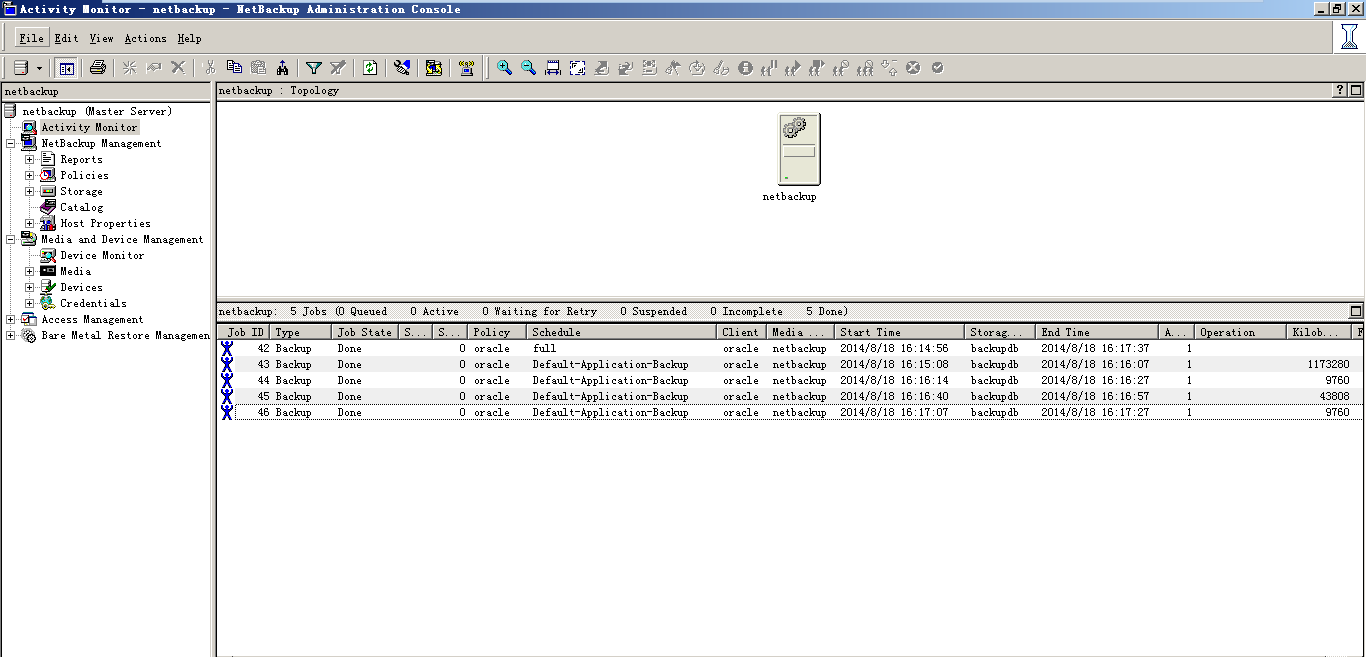The height and width of the screenshot is (657, 1366).
Task: Click the dashed-frame topology view icon
Action: (577, 68)
